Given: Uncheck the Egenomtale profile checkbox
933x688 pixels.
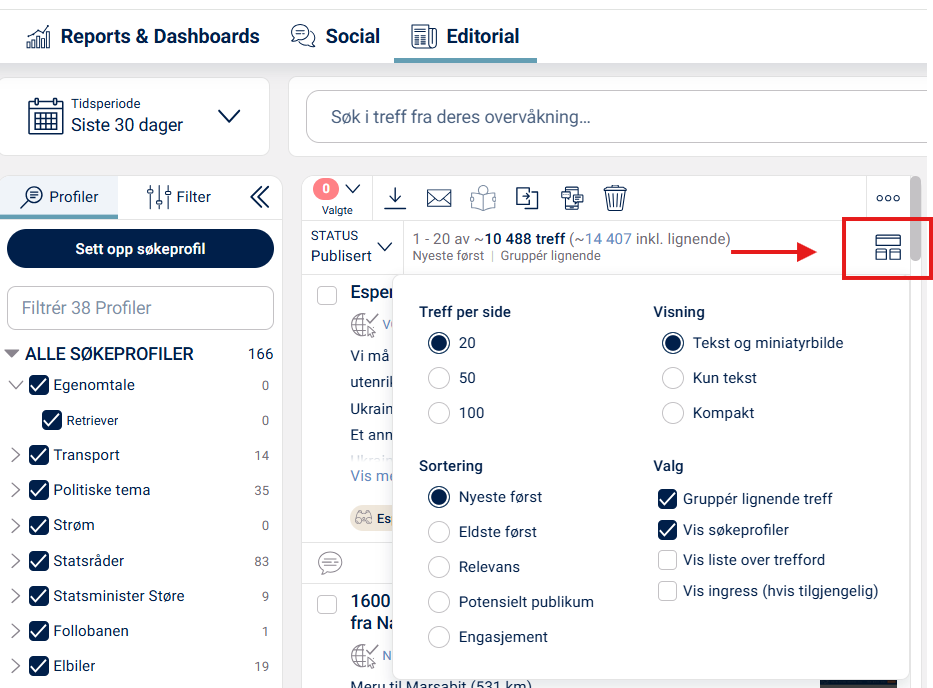Looking at the screenshot, I should 39,385.
